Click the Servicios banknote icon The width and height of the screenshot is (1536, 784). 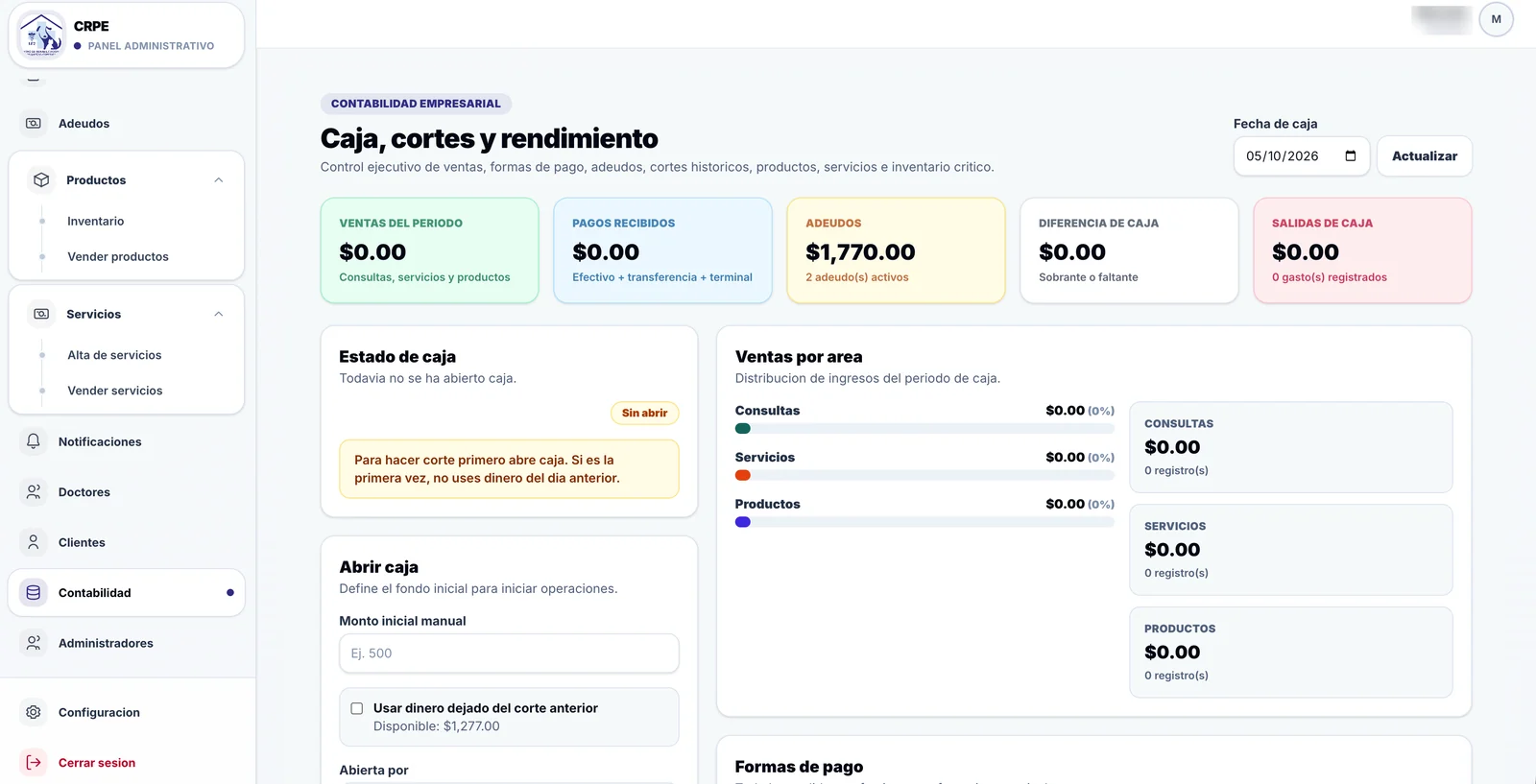tap(41, 314)
